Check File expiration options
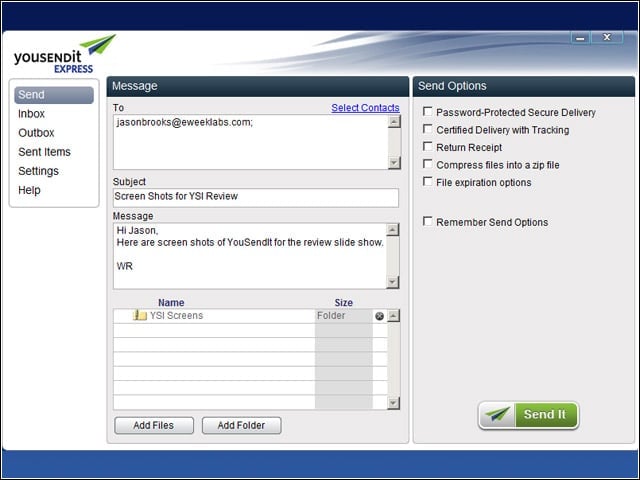640x480 pixels. (x=427, y=182)
